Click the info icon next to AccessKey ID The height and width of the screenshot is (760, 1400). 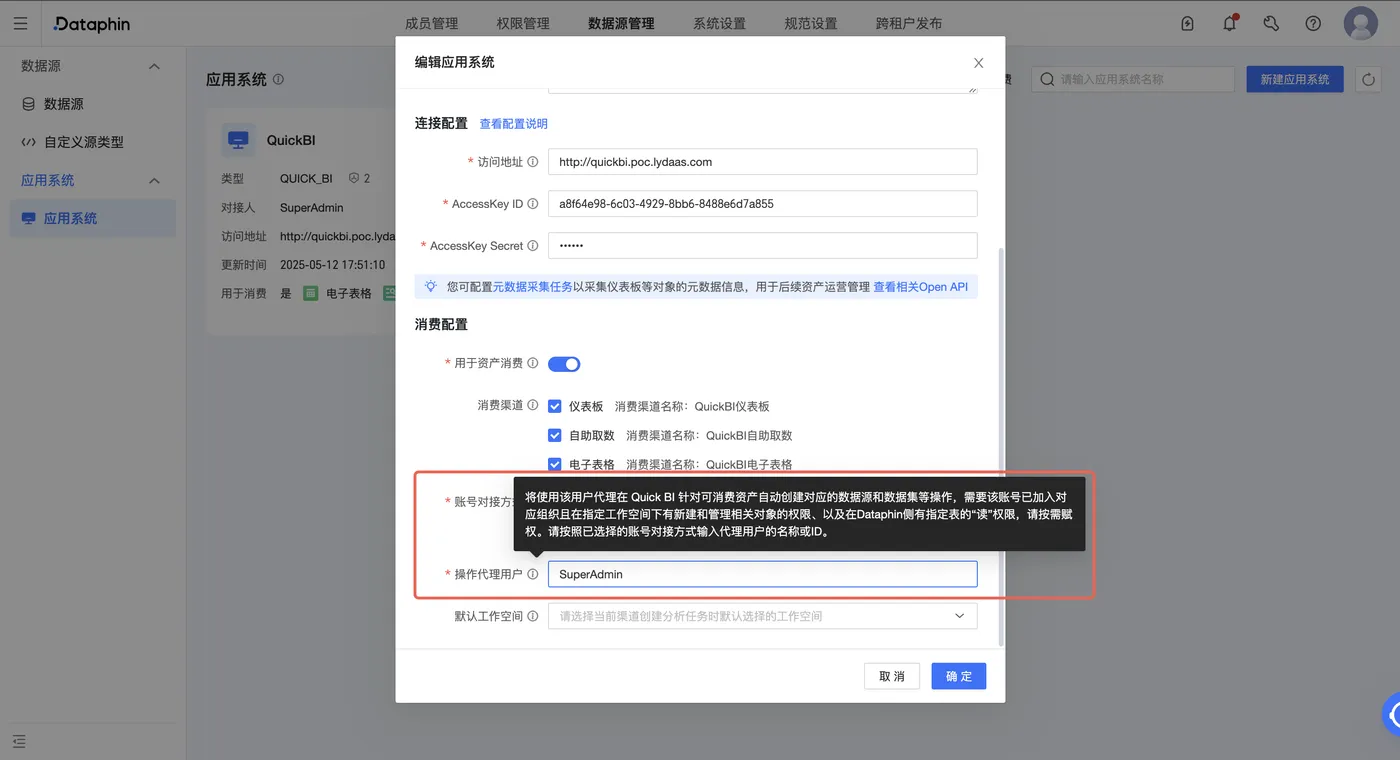(x=532, y=204)
